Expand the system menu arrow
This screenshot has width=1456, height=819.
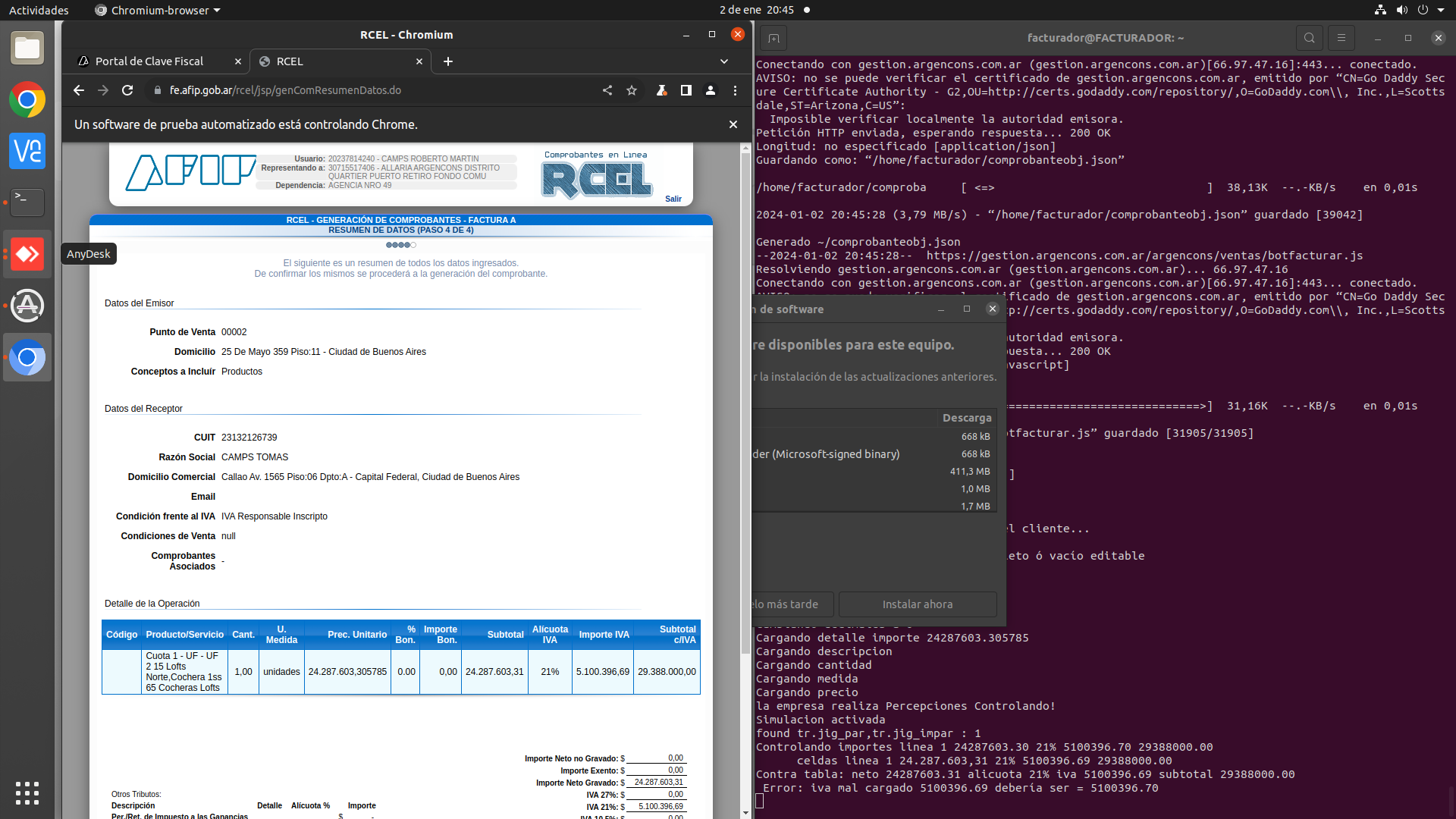pos(1441,10)
